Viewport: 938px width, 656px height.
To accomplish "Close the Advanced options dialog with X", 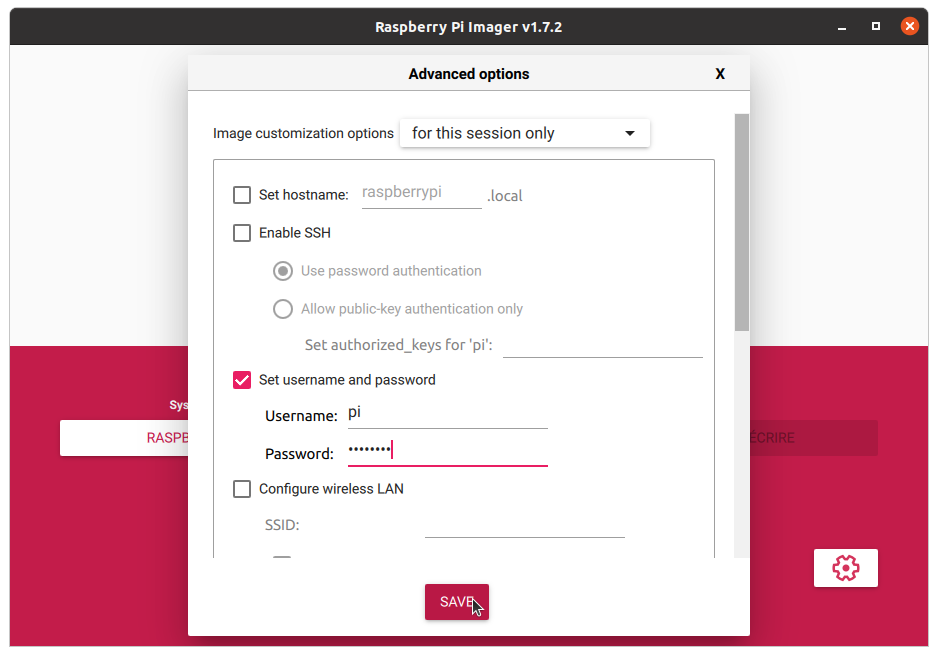I will click(720, 74).
